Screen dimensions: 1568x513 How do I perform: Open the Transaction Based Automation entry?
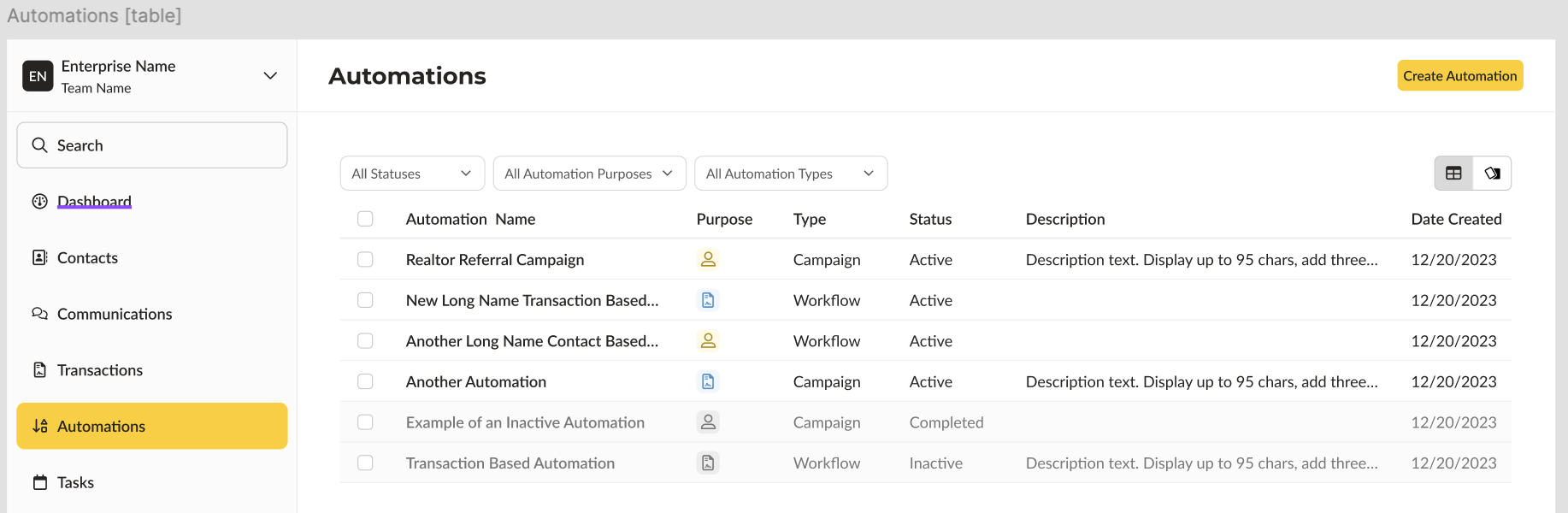(x=510, y=463)
